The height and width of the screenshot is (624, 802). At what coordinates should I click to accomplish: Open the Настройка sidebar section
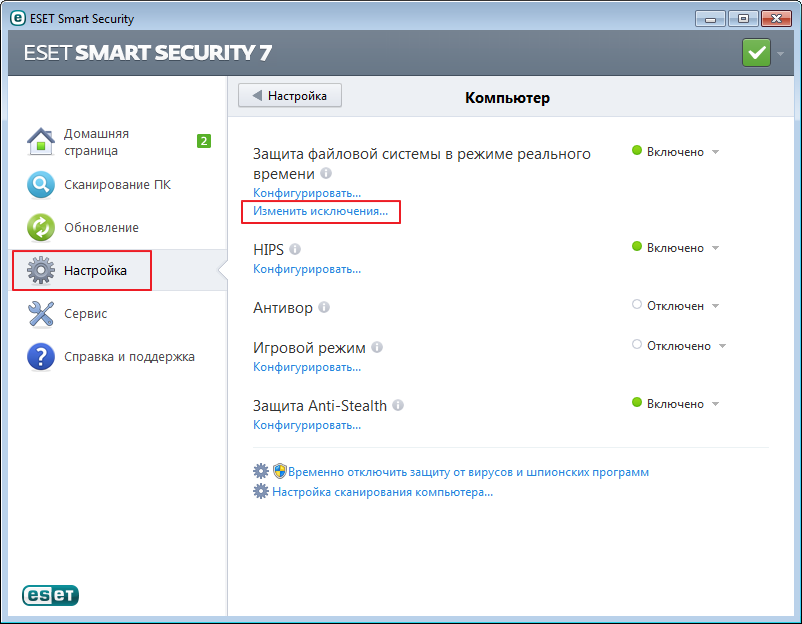coord(94,271)
